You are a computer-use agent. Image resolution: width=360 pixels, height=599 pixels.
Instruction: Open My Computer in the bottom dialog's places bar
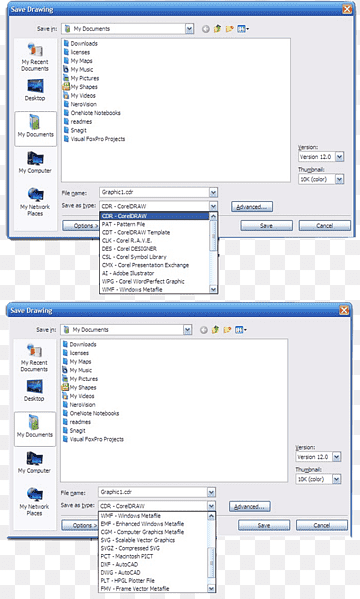pos(34,463)
